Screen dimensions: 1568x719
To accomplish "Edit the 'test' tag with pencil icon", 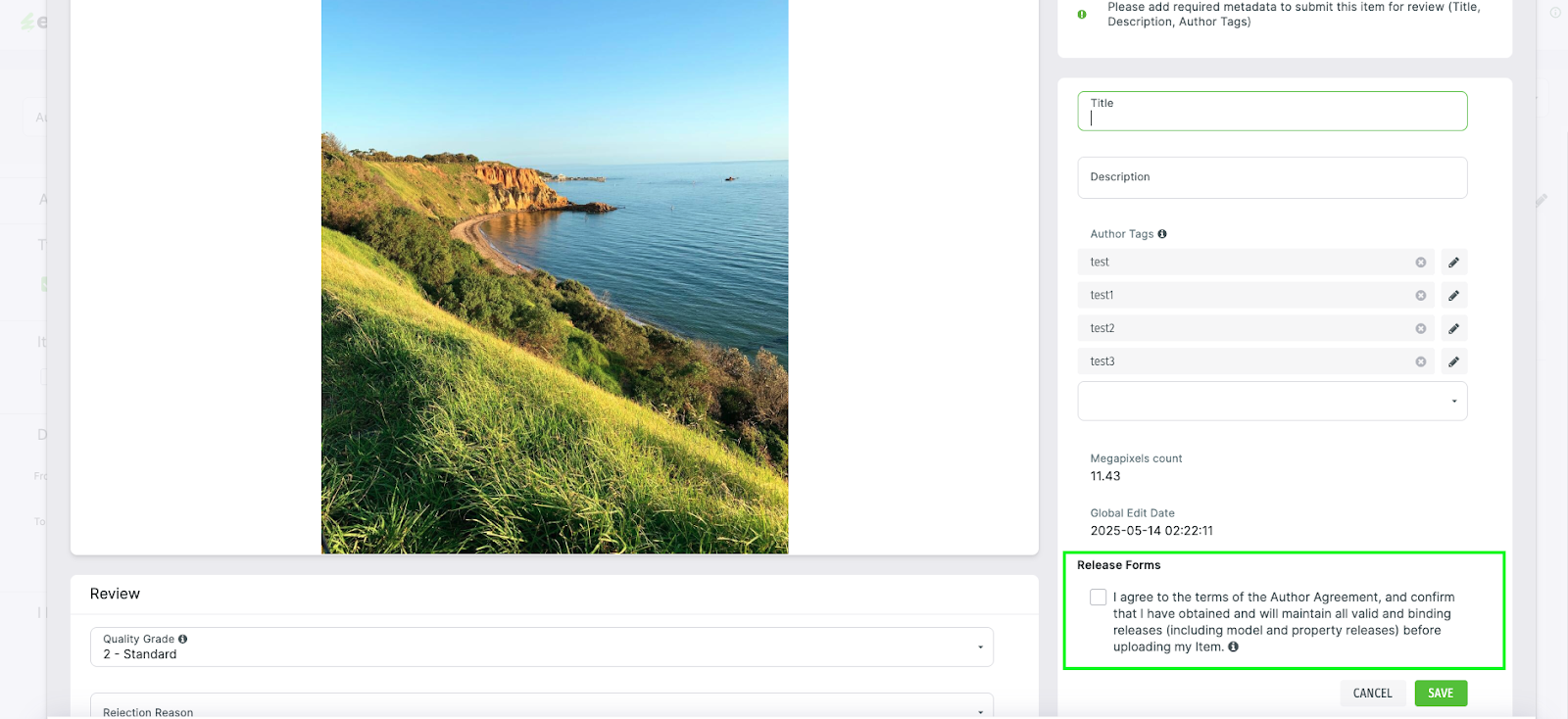I will (x=1453, y=263).
